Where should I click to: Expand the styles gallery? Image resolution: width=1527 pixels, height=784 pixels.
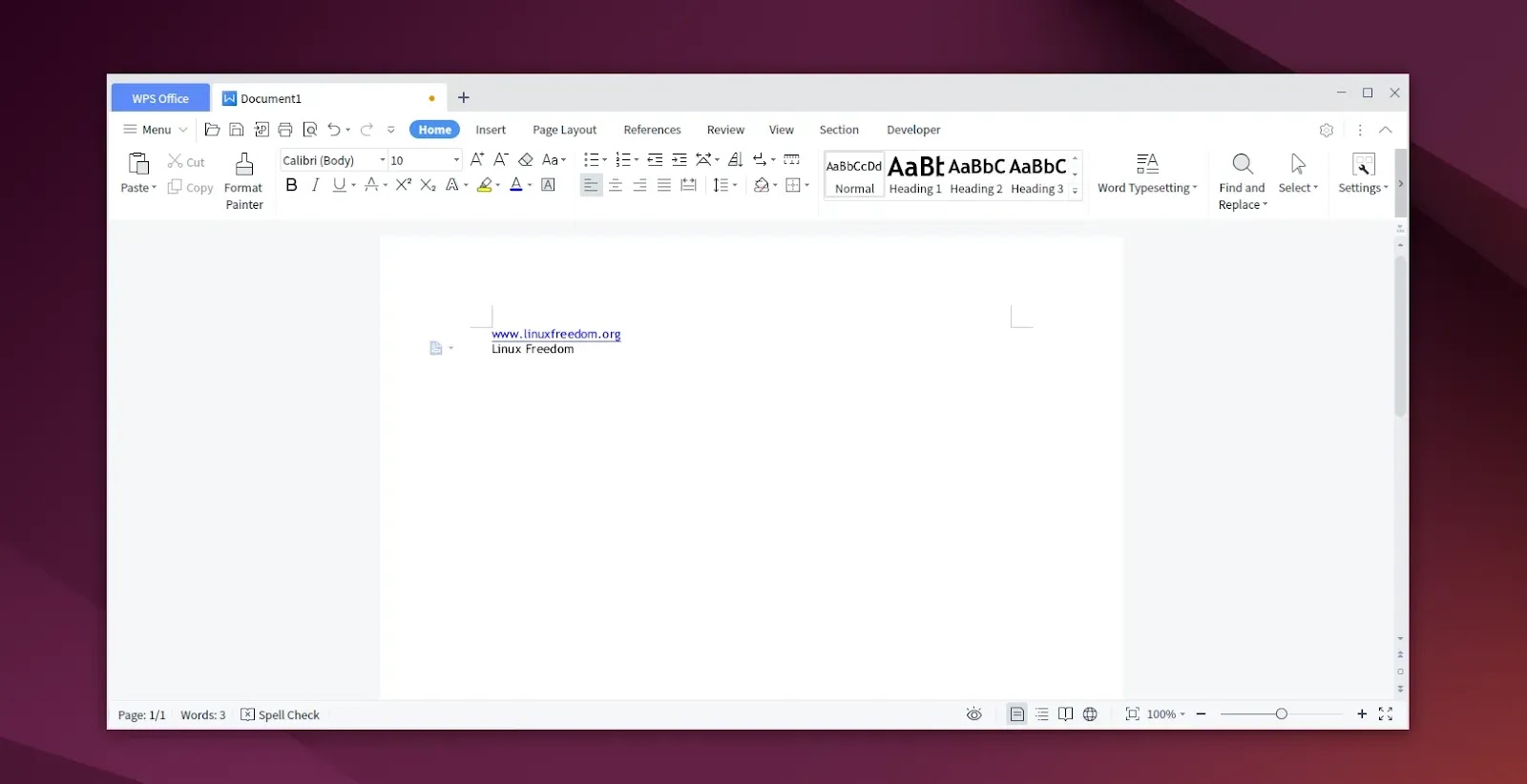(1075, 191)
